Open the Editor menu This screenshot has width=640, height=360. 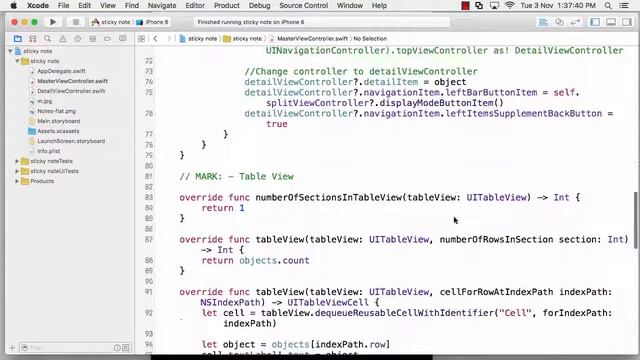(x=195, y=6)
